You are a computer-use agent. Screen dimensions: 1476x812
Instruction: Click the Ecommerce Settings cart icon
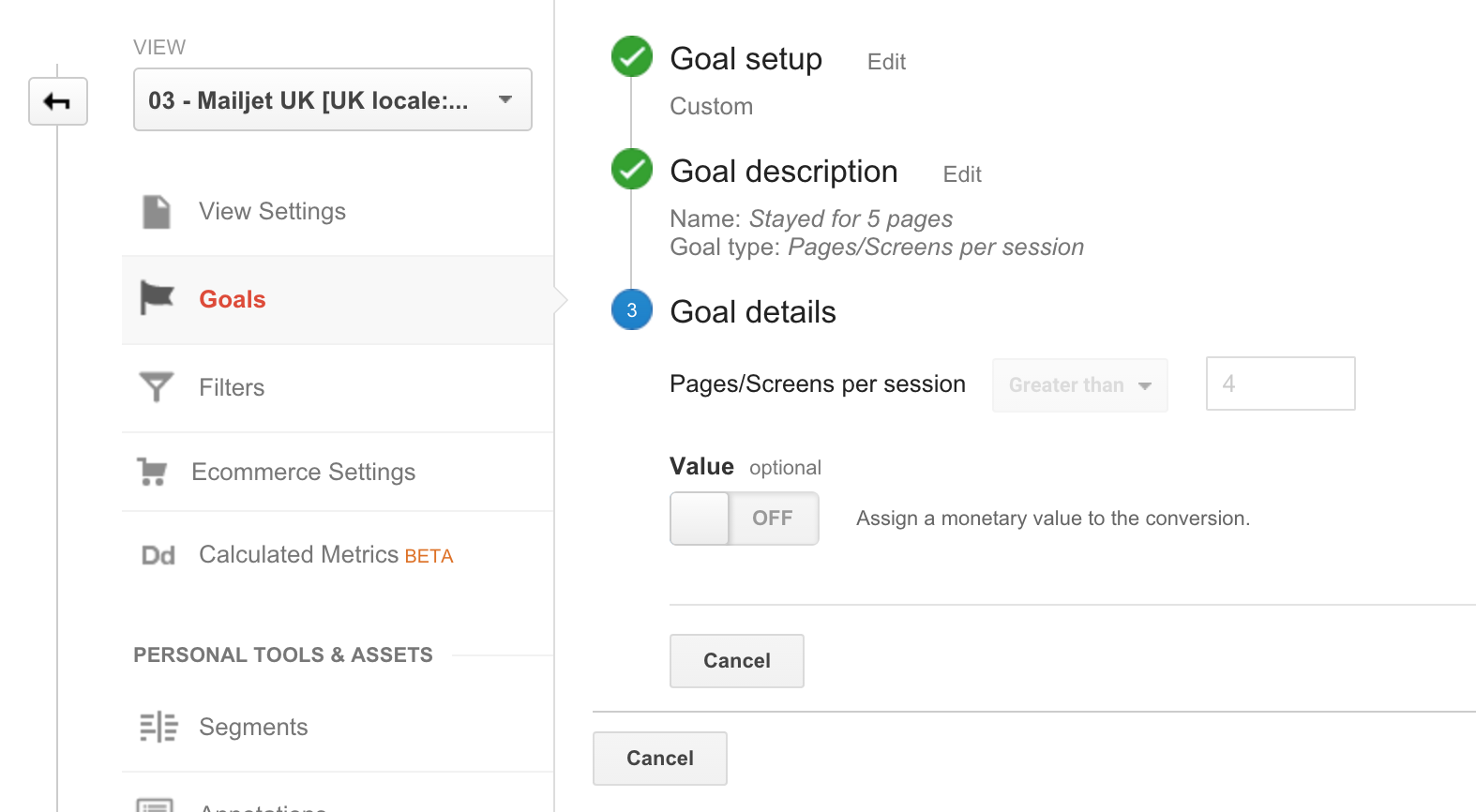tap(152, 472)
